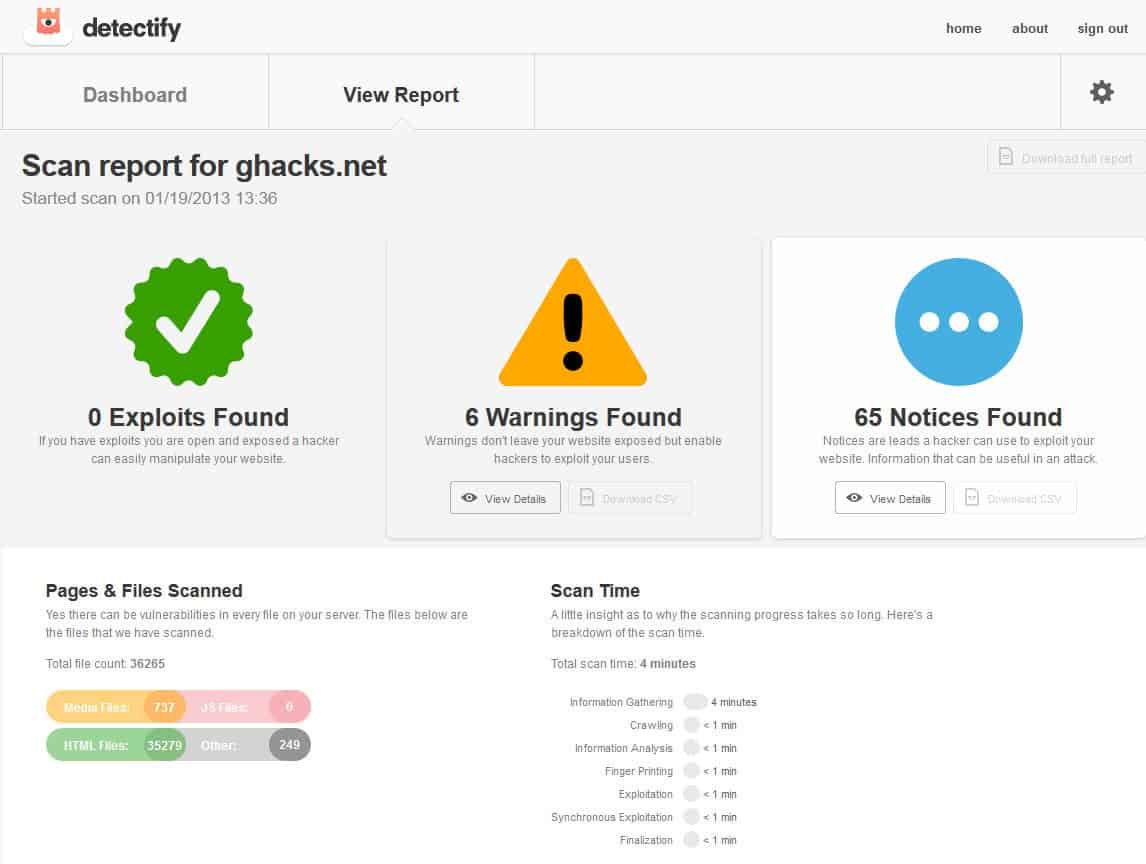Screen dimensions: 1146x864
Task: Click the Information Gathering progress bar
Action: click(x=697, y=702)
